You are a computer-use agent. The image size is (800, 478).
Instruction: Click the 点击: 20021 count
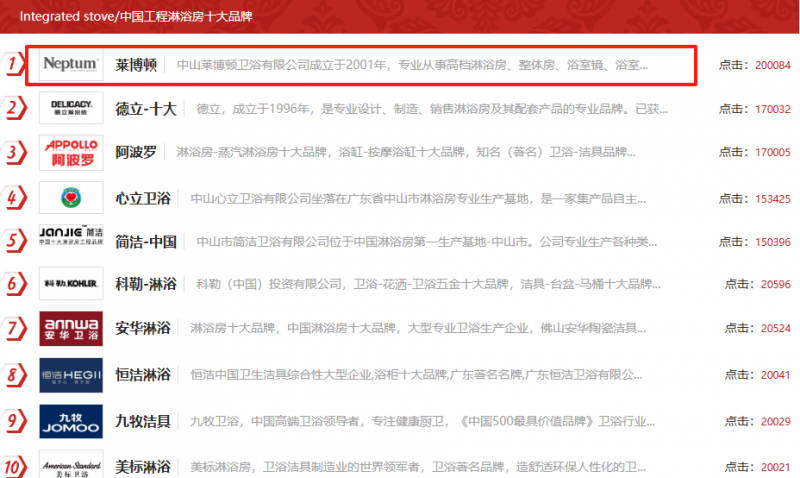click(758, 466)
